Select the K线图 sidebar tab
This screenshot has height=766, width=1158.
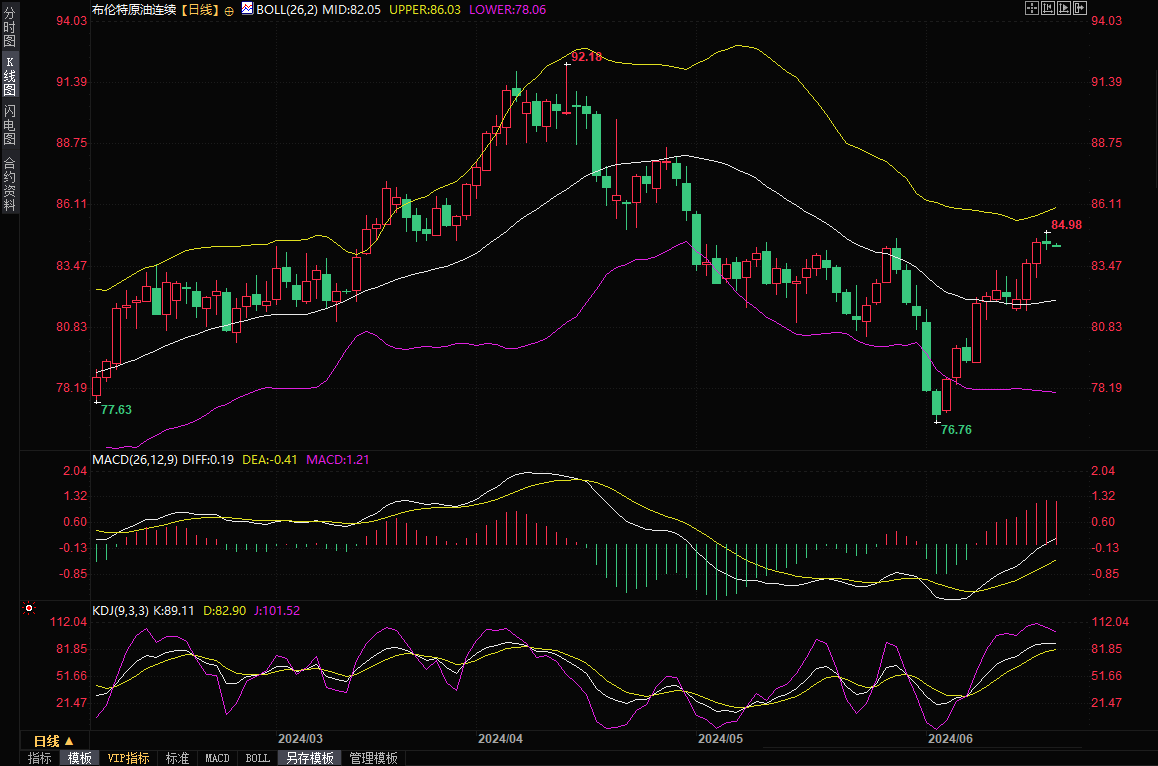click(x=9, y=82)
